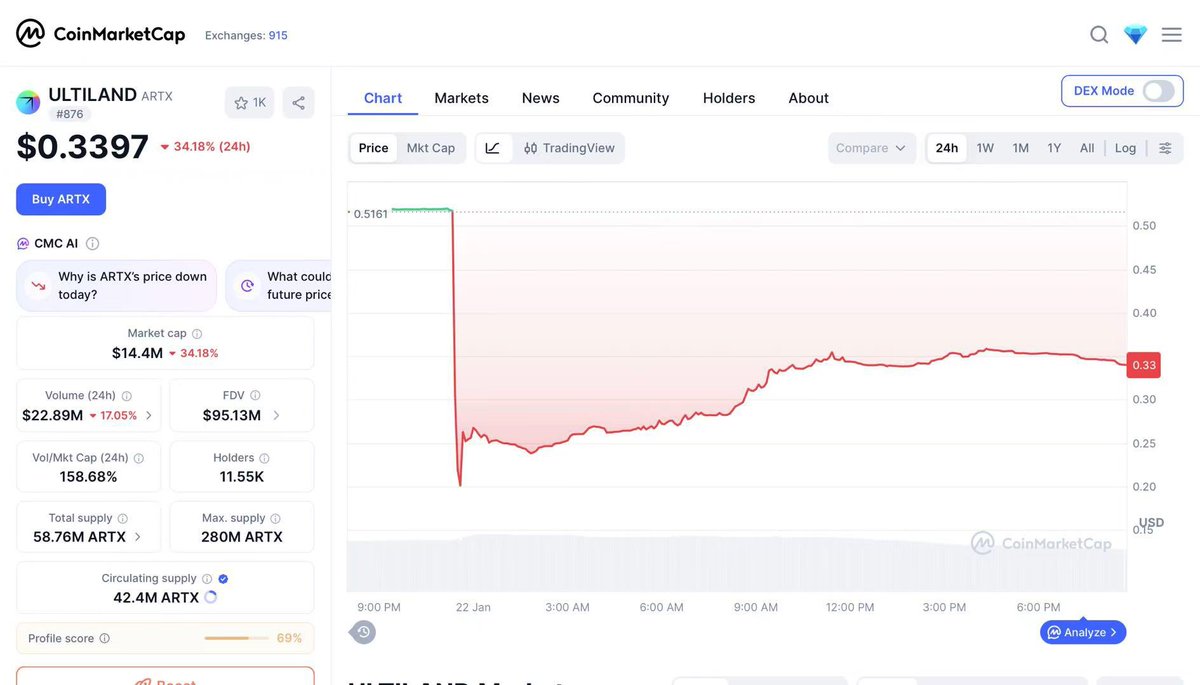The width and height of the screenshot is (1200, 685).
Task: Click the #876 rank badge
Action: click(x=69, y=114)
